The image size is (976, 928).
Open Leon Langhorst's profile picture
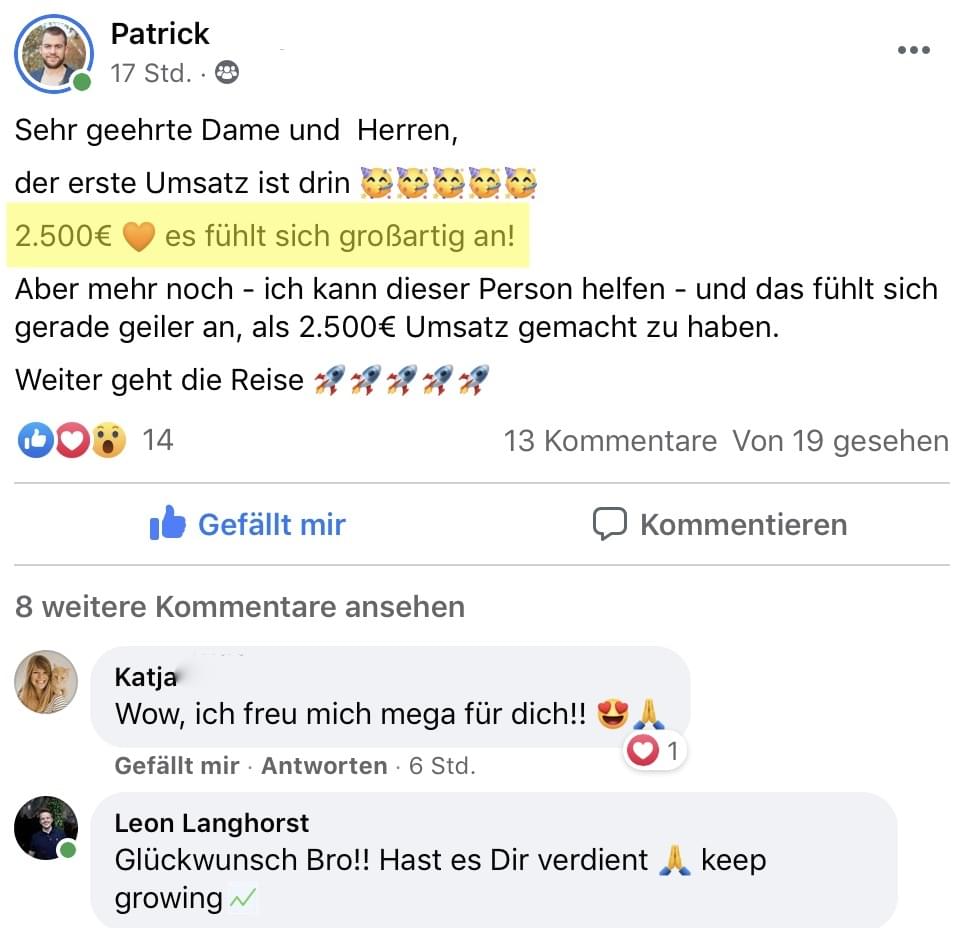coord(46,828)
